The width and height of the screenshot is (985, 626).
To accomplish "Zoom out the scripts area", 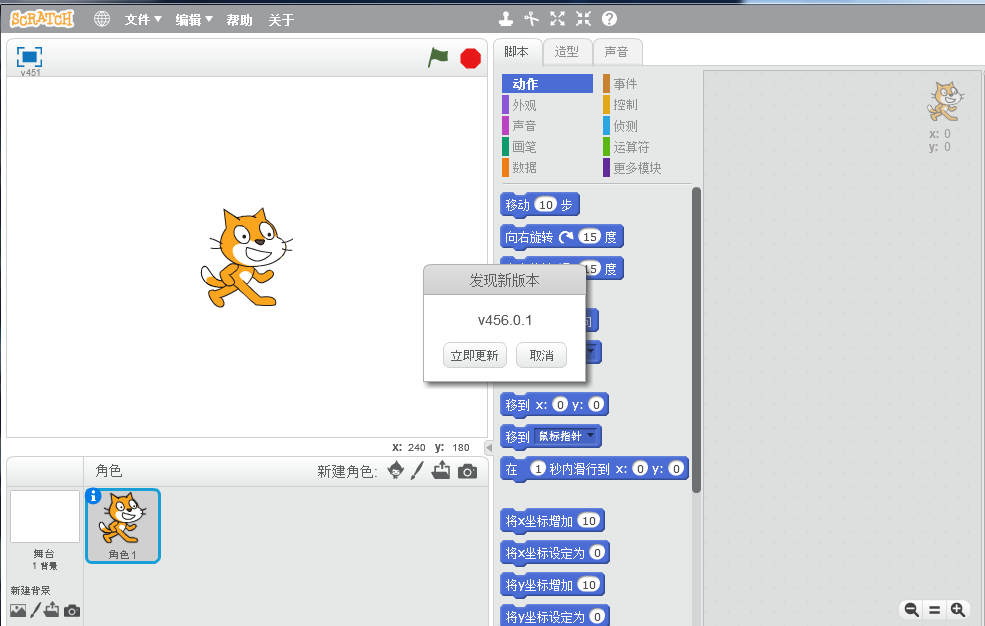I will tap(911, 609).
